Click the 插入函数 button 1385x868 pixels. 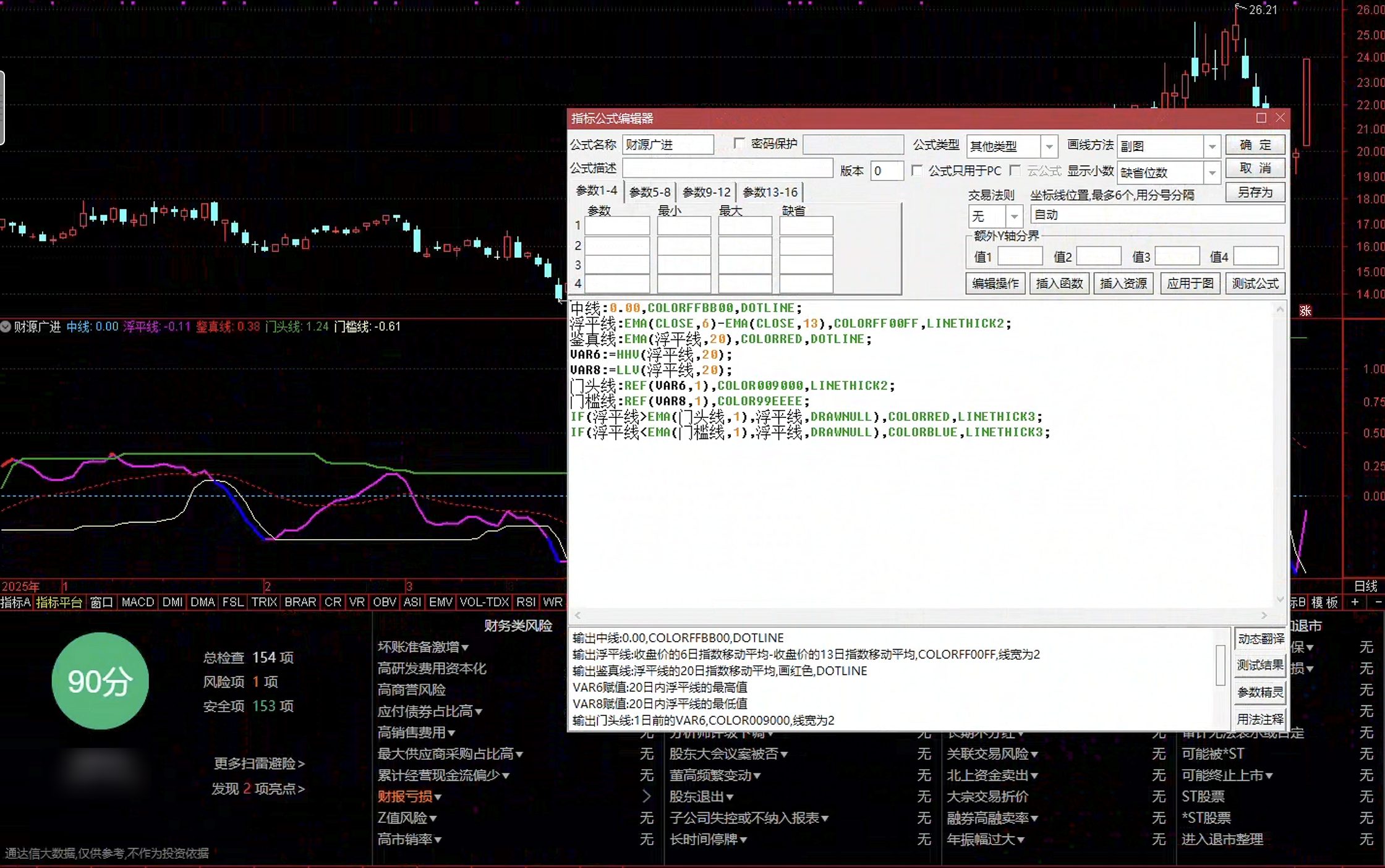pyautogui.click(x=1059, y=284)
